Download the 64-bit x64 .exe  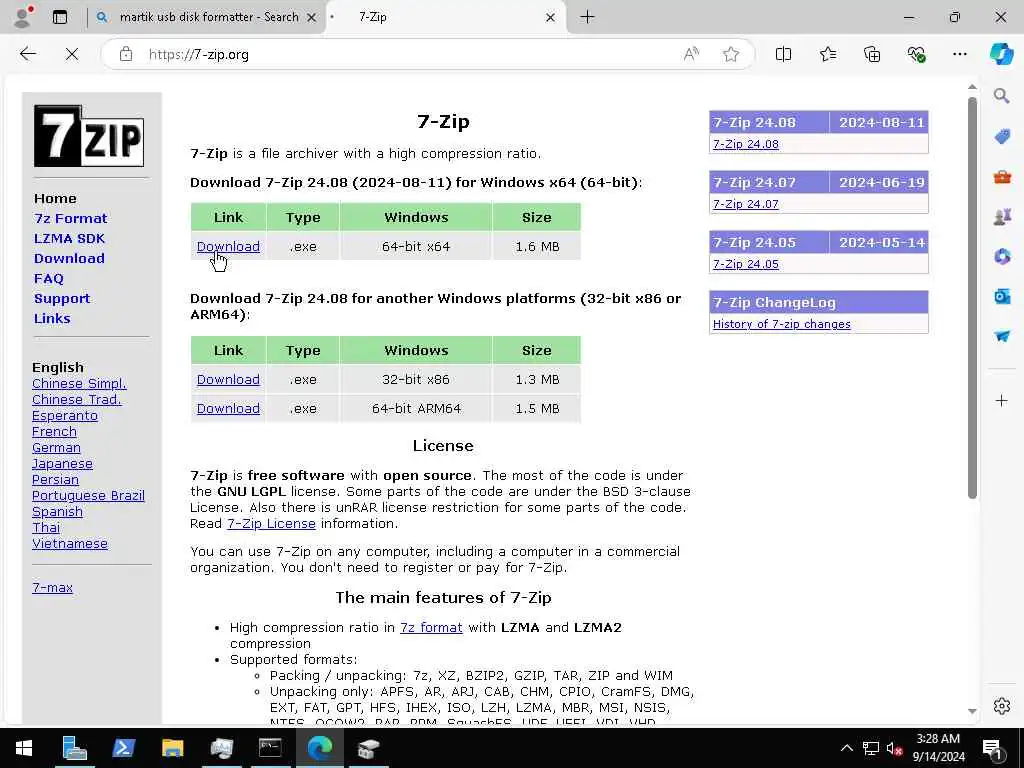(x=228, y=246)
